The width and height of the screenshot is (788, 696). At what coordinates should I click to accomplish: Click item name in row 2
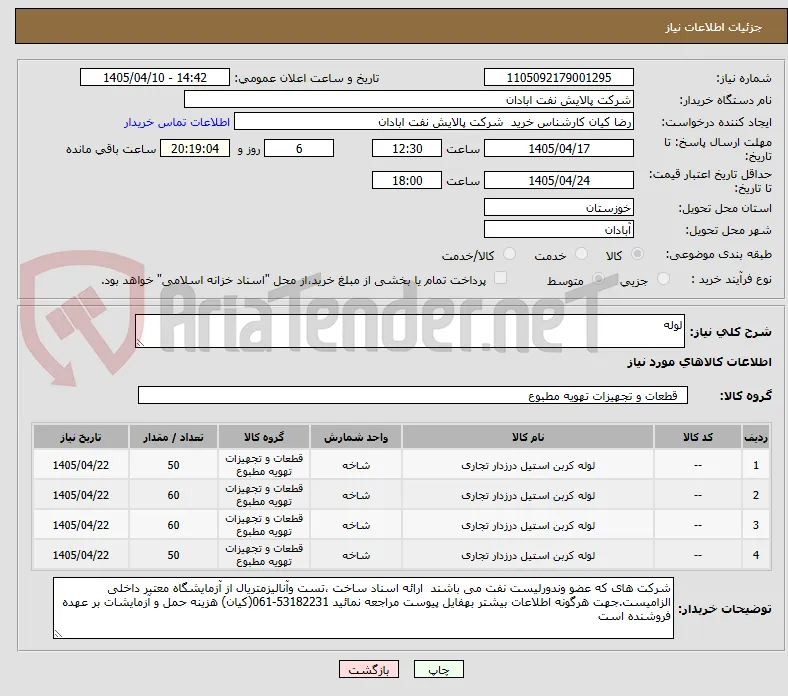pyautogui.click(x=528, y=495)
